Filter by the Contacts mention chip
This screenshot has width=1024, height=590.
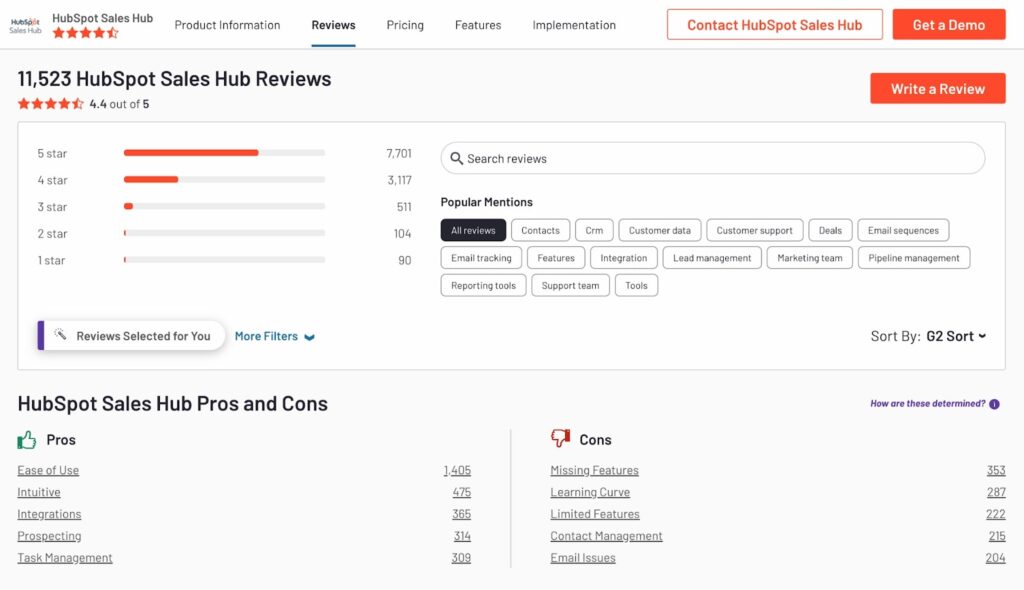(x=540, y=230)
